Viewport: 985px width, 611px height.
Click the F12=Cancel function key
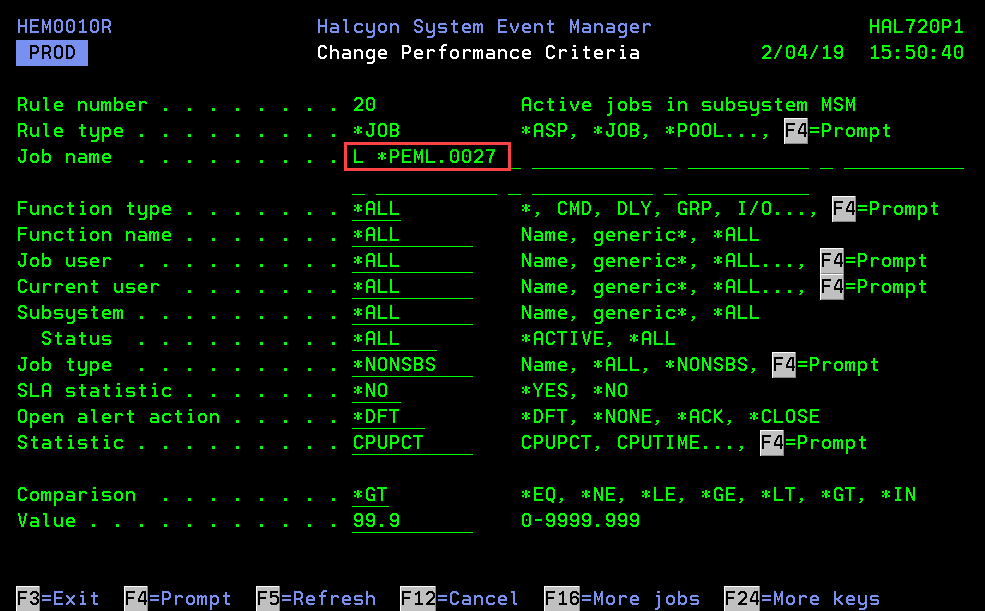click(459, 598)
